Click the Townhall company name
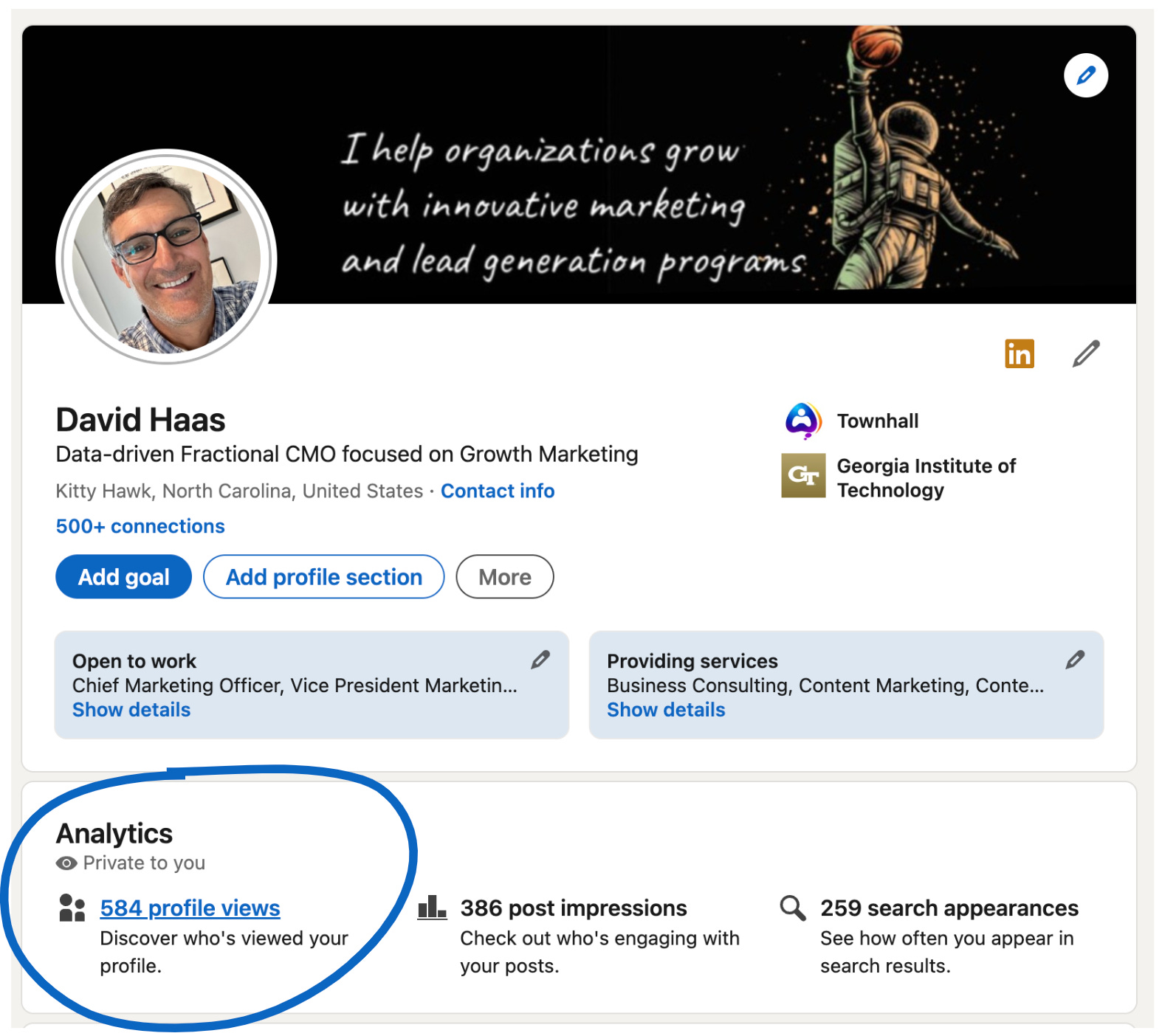 [878, 421]
